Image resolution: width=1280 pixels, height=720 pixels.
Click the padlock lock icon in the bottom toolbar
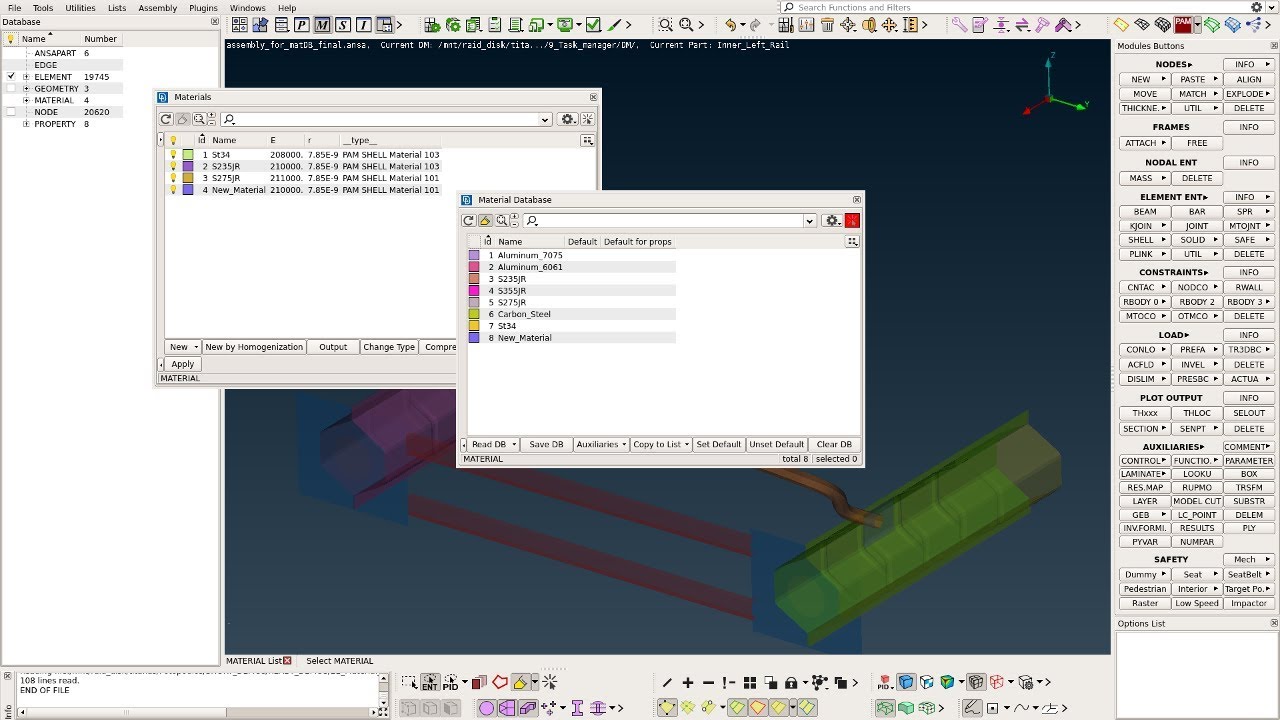click(791, 683)
